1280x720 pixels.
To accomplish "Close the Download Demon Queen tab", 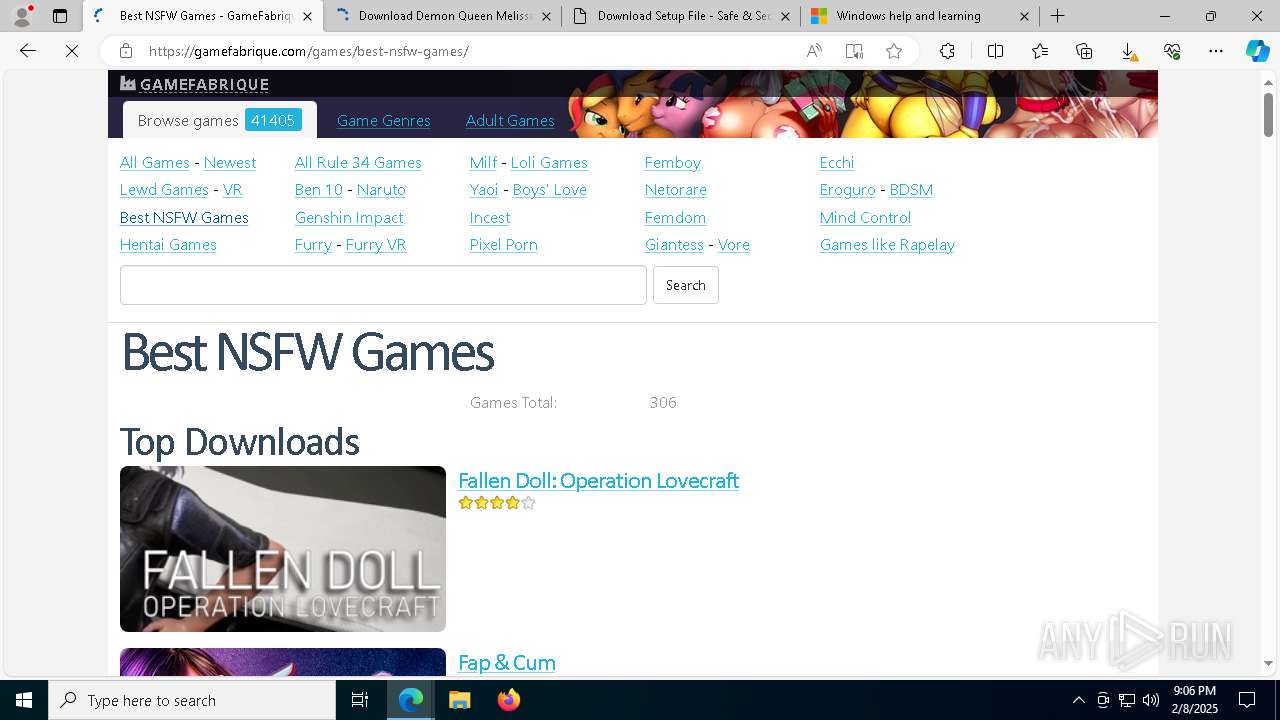I will tap(546, 16).
